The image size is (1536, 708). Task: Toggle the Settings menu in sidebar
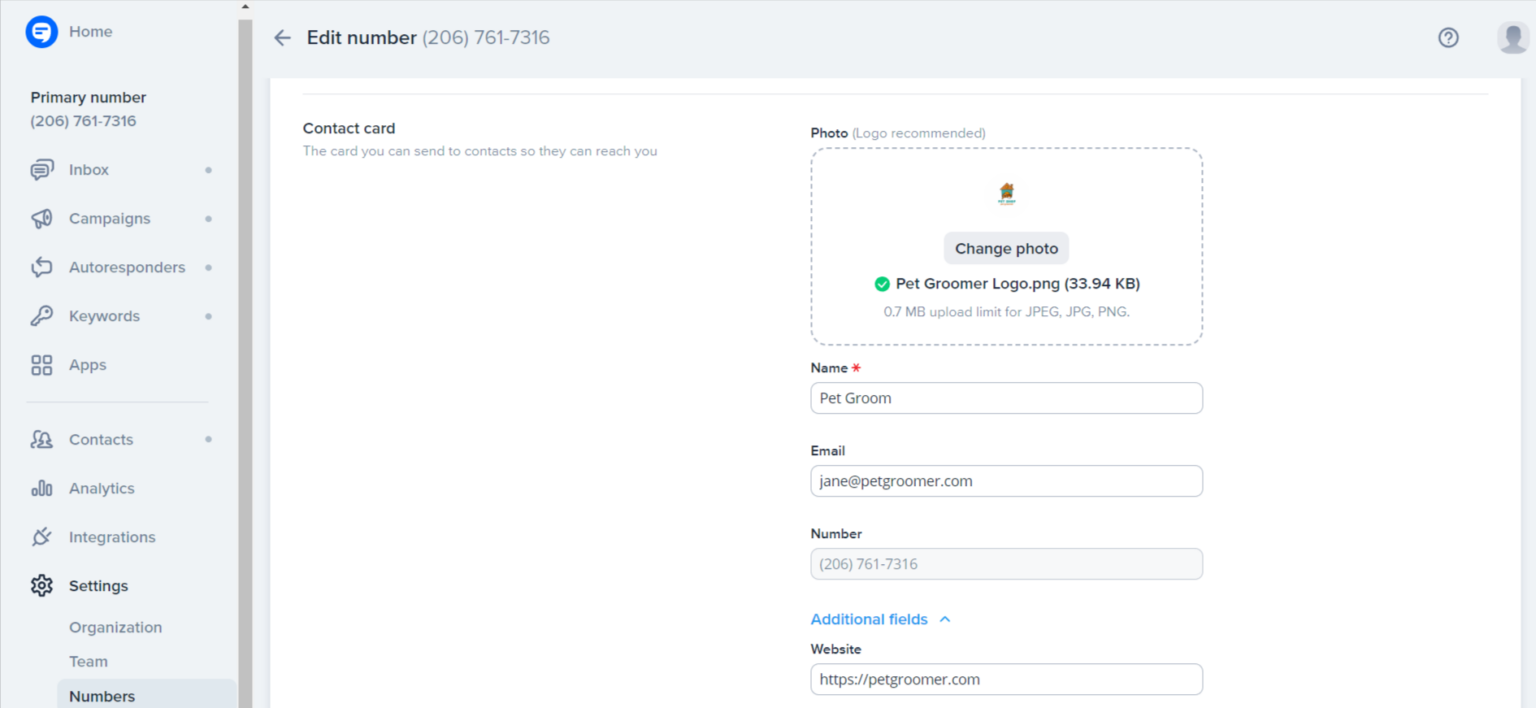click(98, 586)
